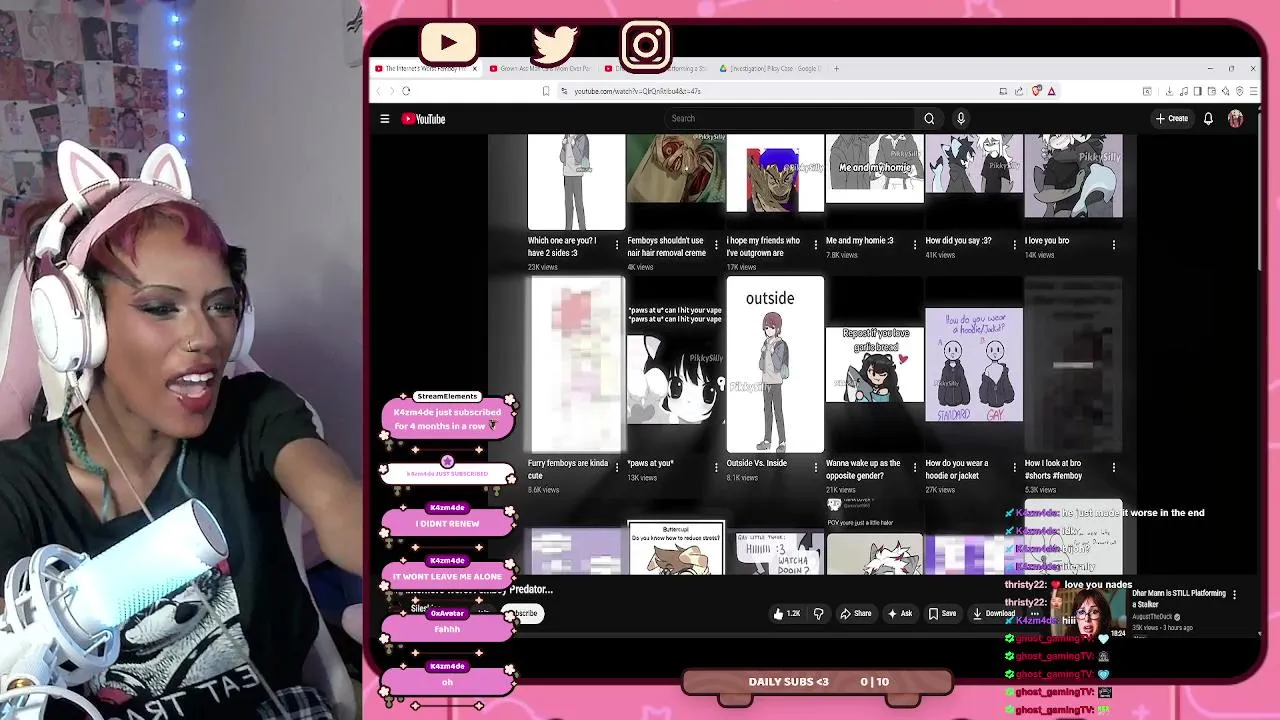Open Brave Rewards triangle icon
The height and width of the screenshot is (720, 1280).
(1051, 91)
